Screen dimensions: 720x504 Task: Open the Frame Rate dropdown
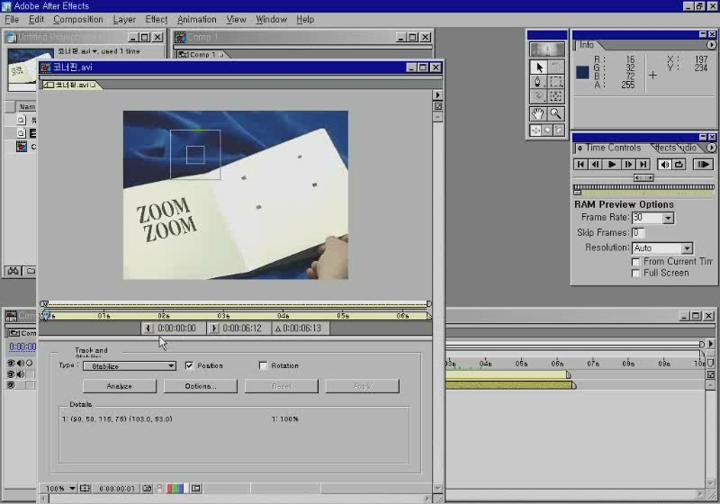[669, 218]
